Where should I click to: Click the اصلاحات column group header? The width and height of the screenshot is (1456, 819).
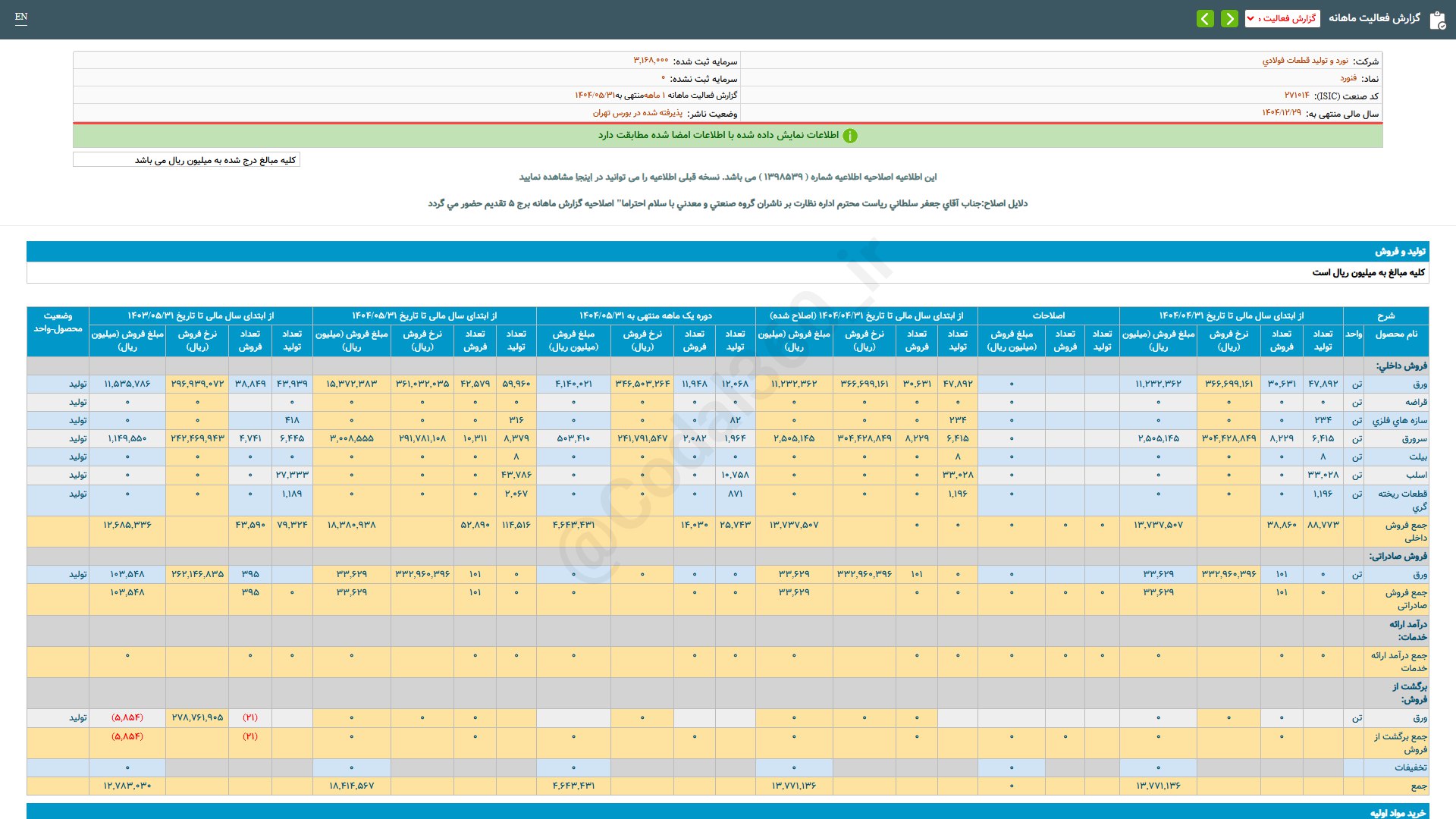[x=1048, y=315]
